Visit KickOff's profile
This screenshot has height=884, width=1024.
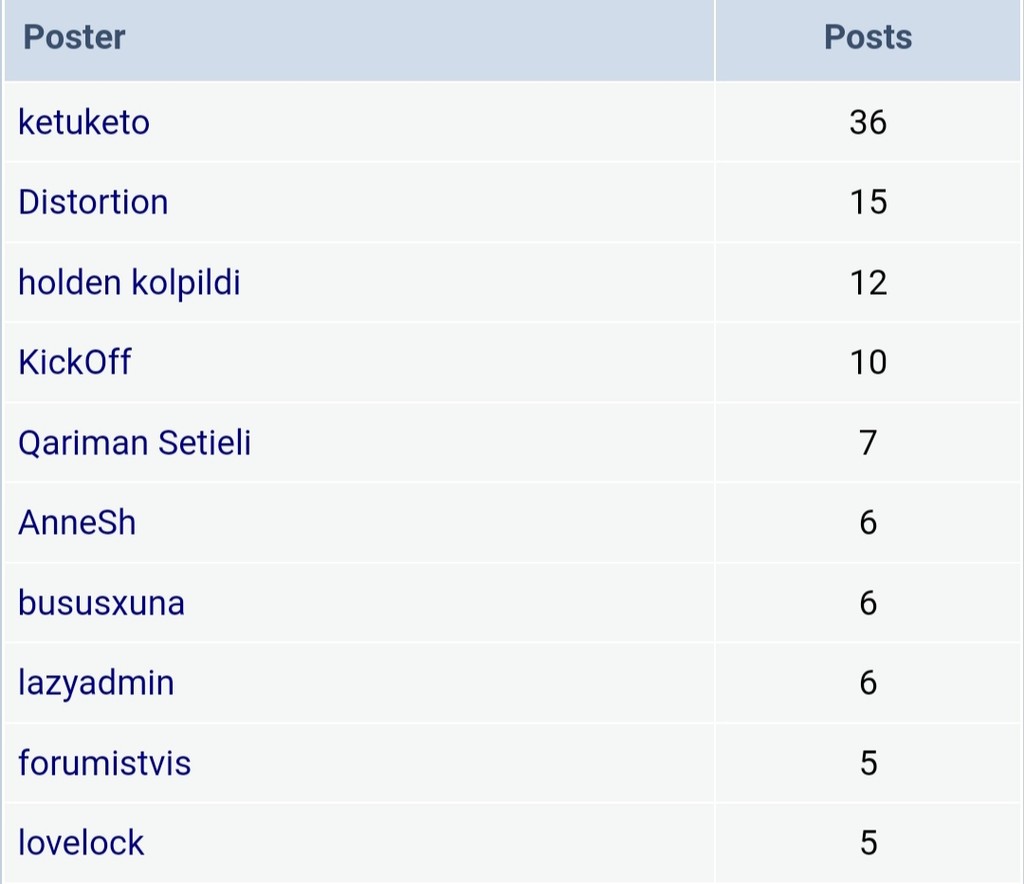(74, 362)
